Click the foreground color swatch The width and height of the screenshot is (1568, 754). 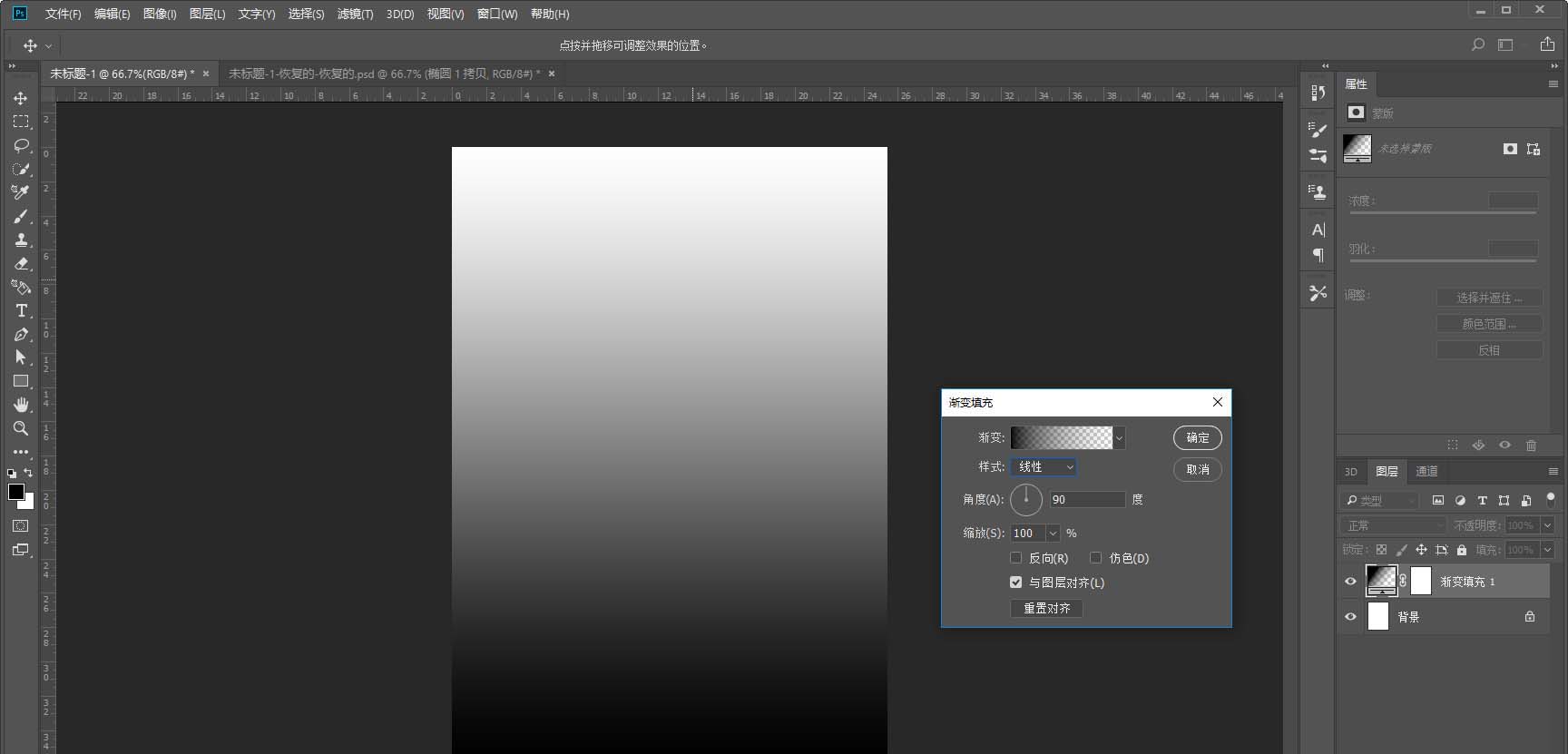[x=15, y=491]
